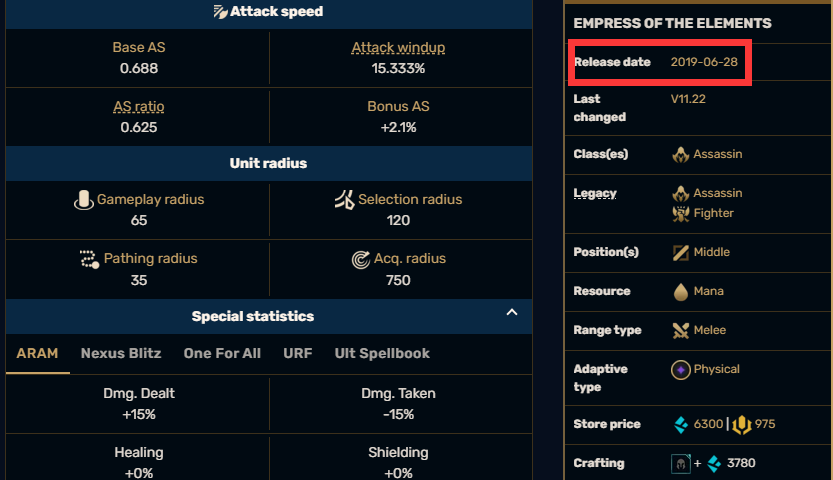Click the Selection radius icon
This screenshot has width=833, height=480.
(345, 200)
